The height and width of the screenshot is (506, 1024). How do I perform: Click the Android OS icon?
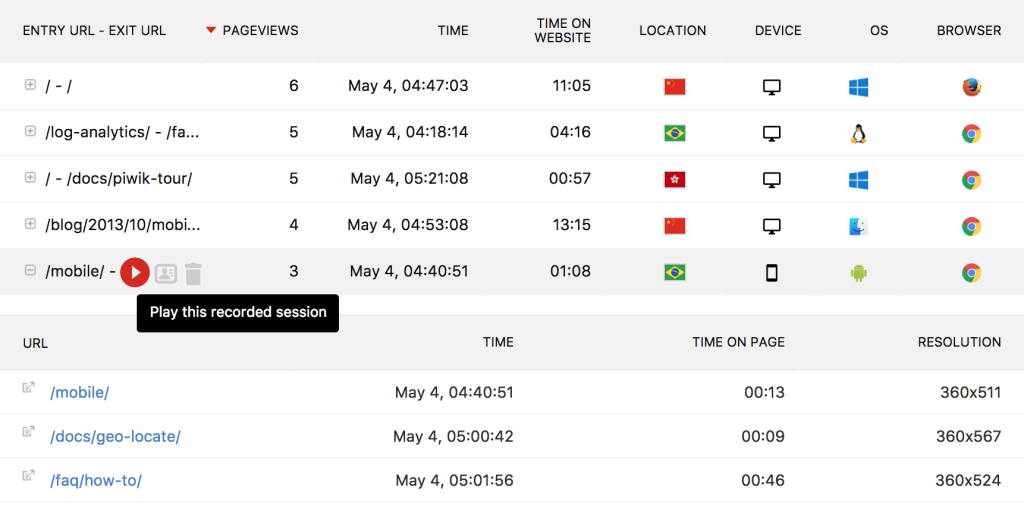[857, 273]
